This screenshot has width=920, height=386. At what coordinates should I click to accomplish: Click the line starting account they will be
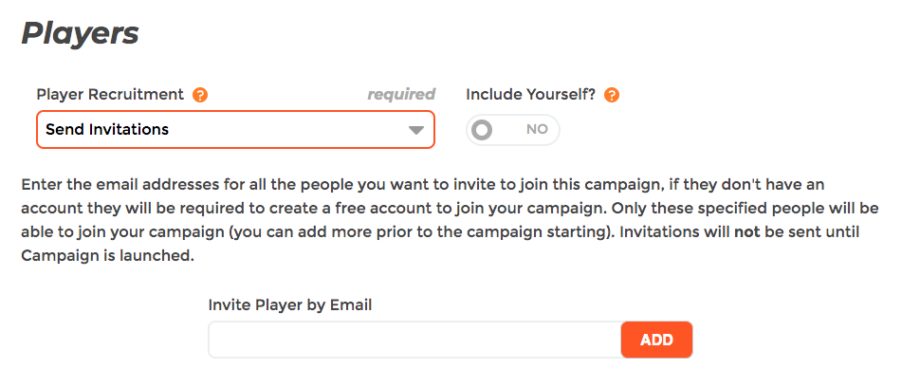tap(449, 208)
